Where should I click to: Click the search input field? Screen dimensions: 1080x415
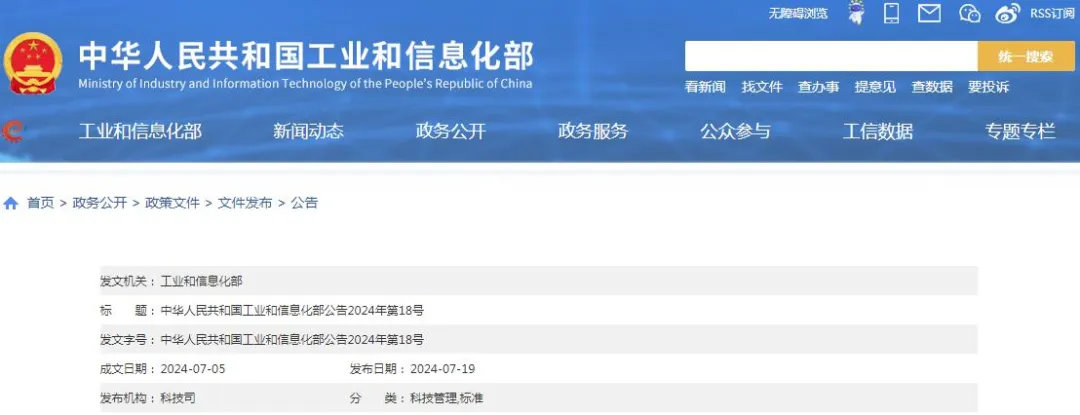pos(831,56)
